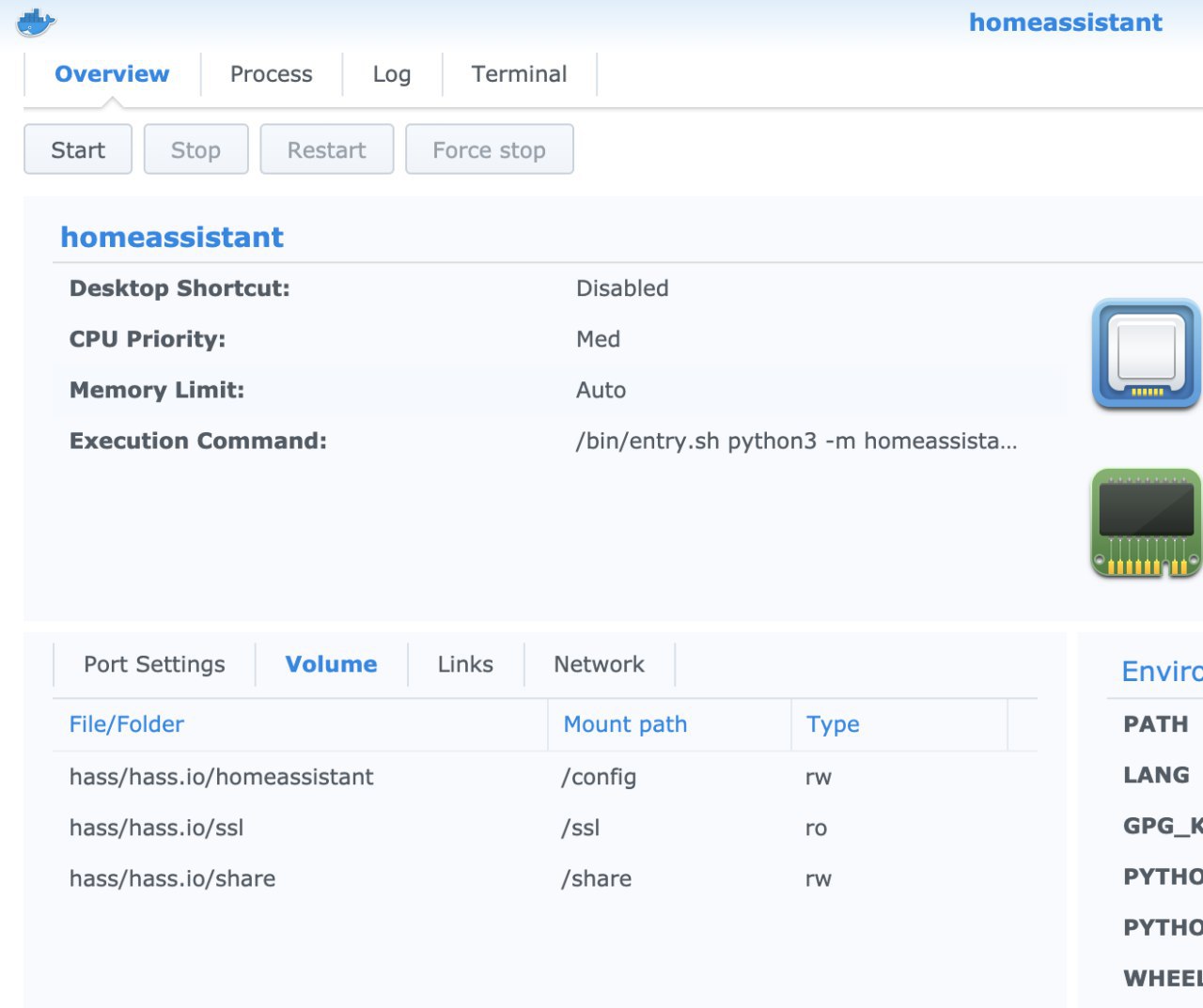Sort by File/Folder column header

click(299, 724)
